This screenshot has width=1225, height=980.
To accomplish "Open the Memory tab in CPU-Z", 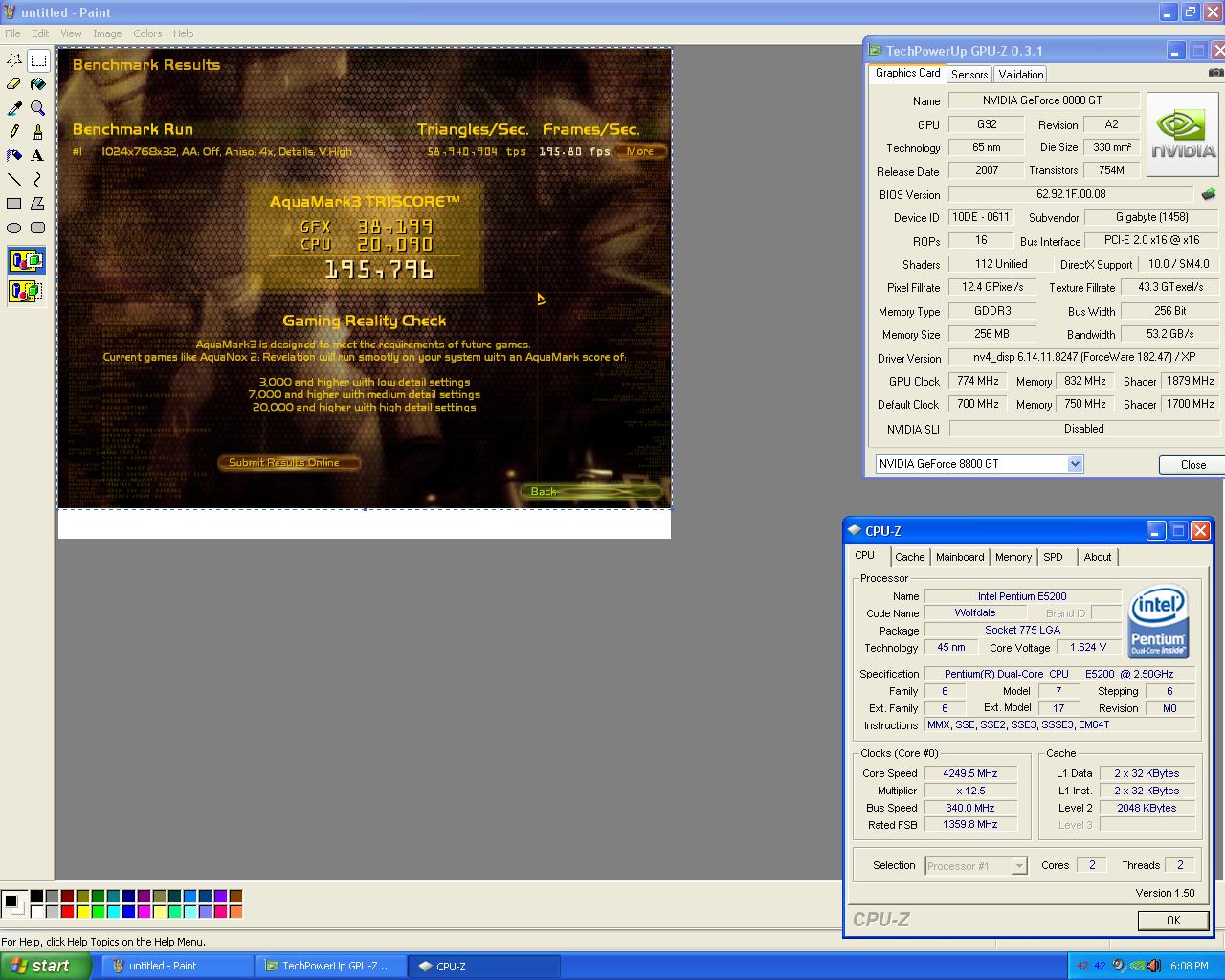I will 1013,557.
